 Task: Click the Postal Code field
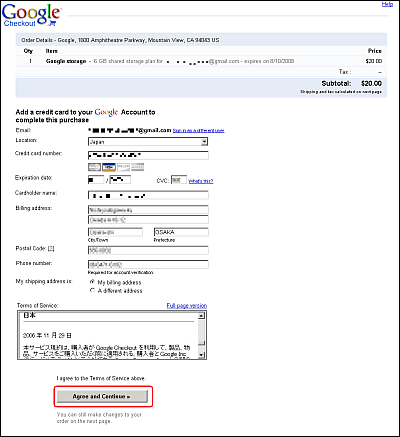click(148, 250)
